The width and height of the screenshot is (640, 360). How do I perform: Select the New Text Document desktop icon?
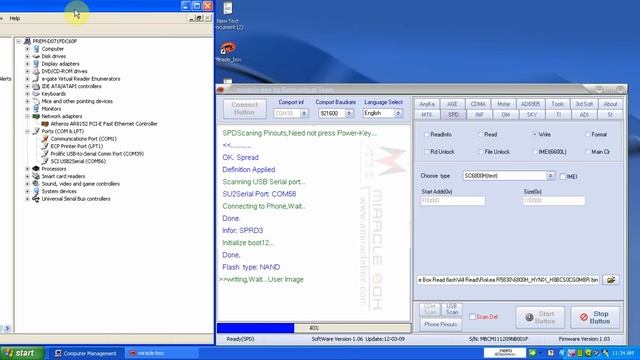pos(228,9)
